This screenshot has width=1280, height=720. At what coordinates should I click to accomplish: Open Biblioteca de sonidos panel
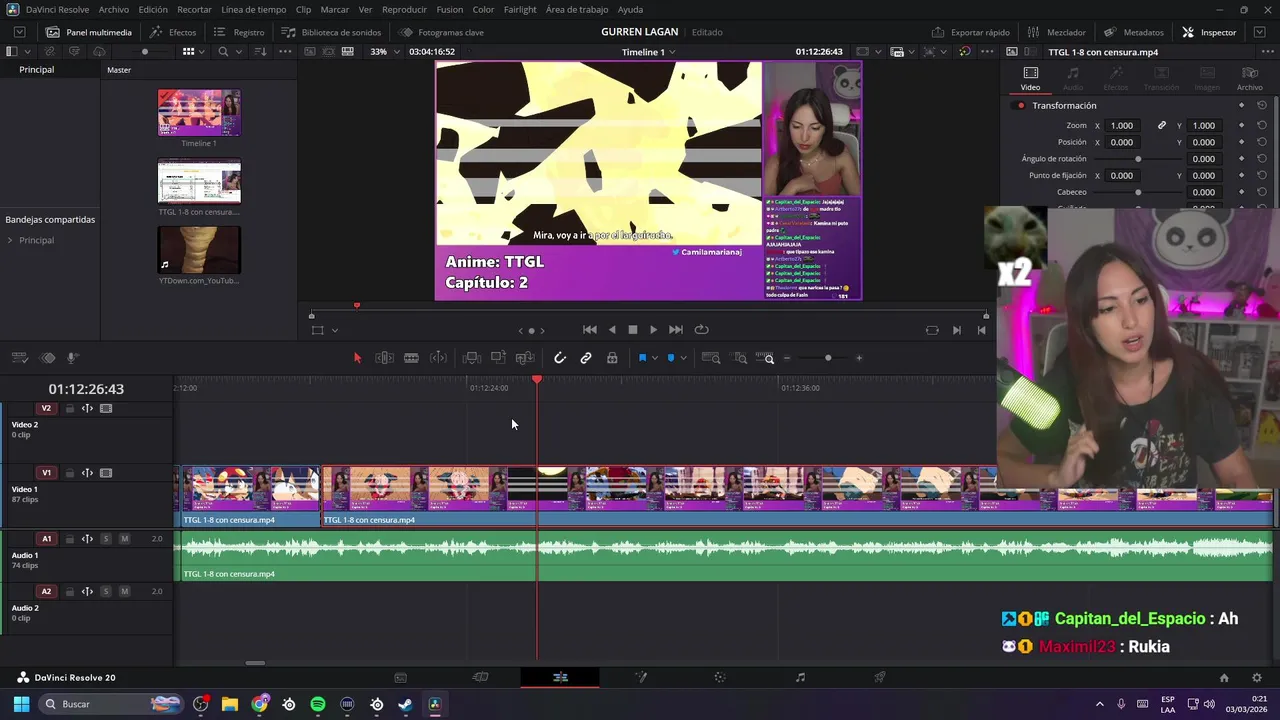click(x=331, y=32)
